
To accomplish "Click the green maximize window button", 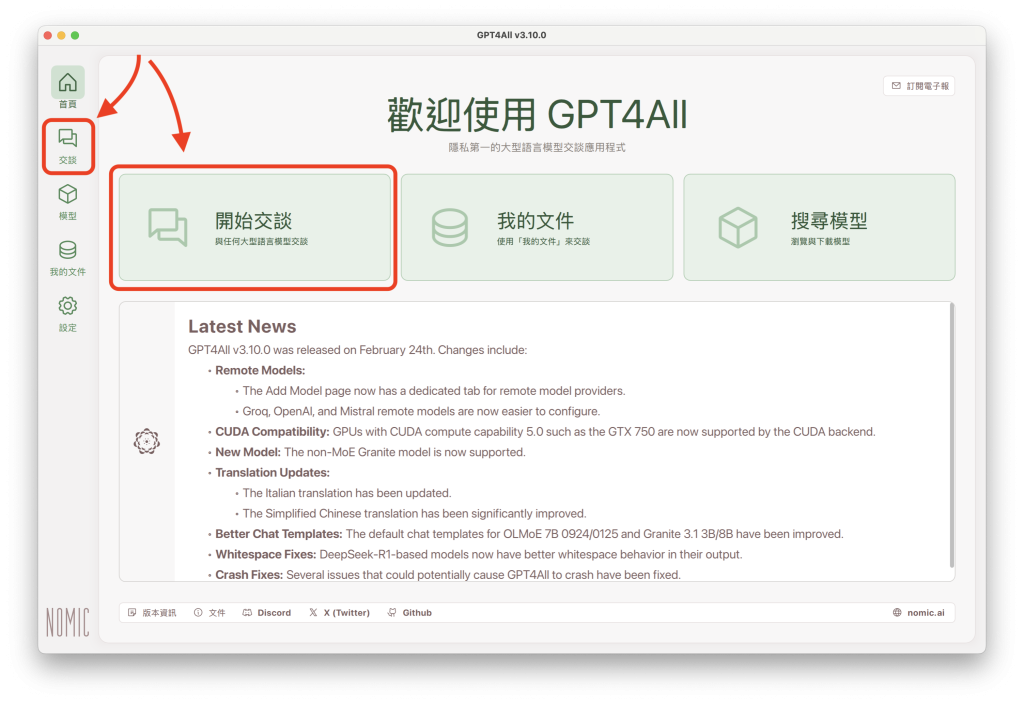I will coord(75,36).
